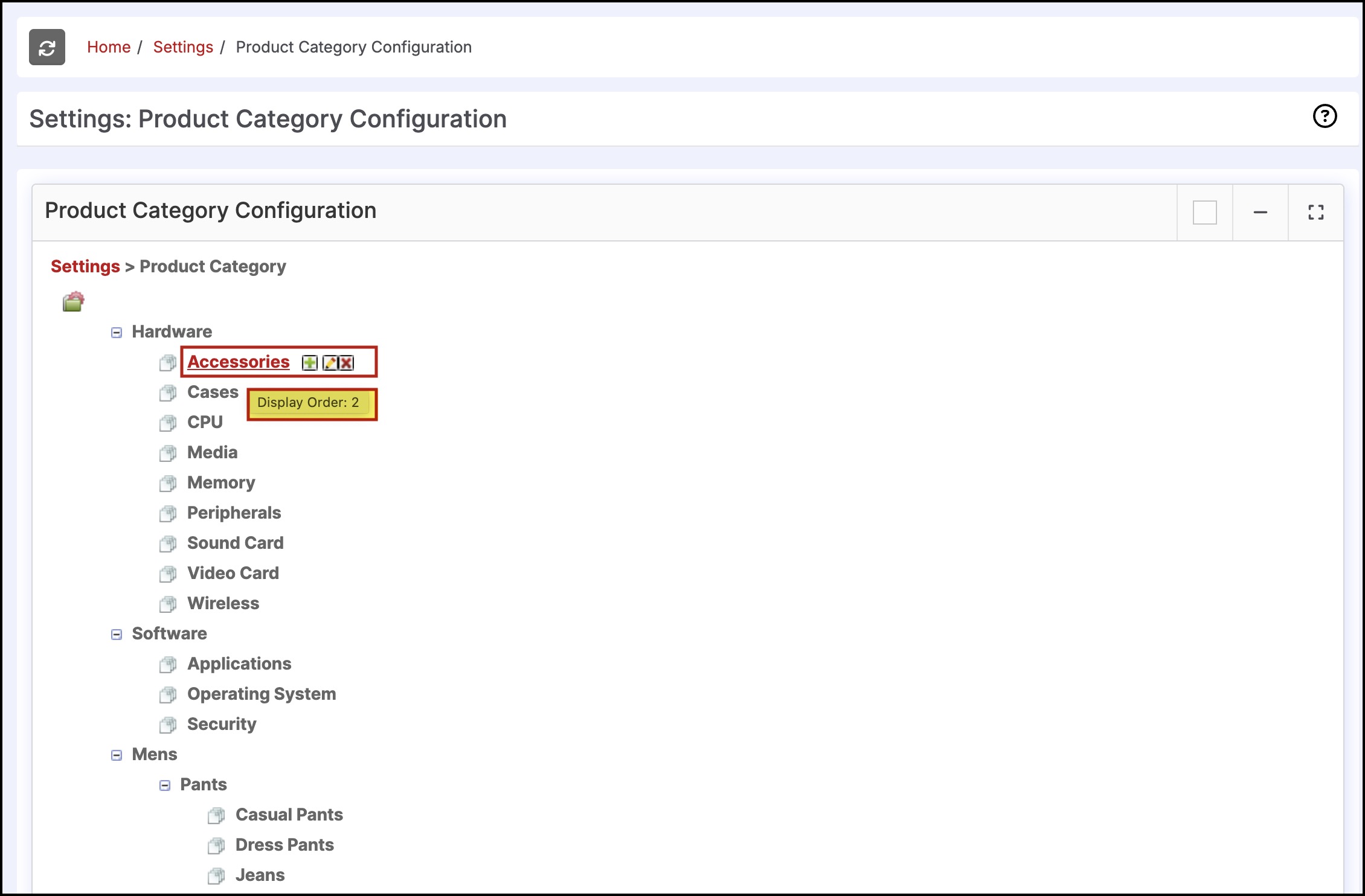The image size is (1365, 896).
Task: Toggle the square checkbox in panel header
Action: click(1204, 213)
